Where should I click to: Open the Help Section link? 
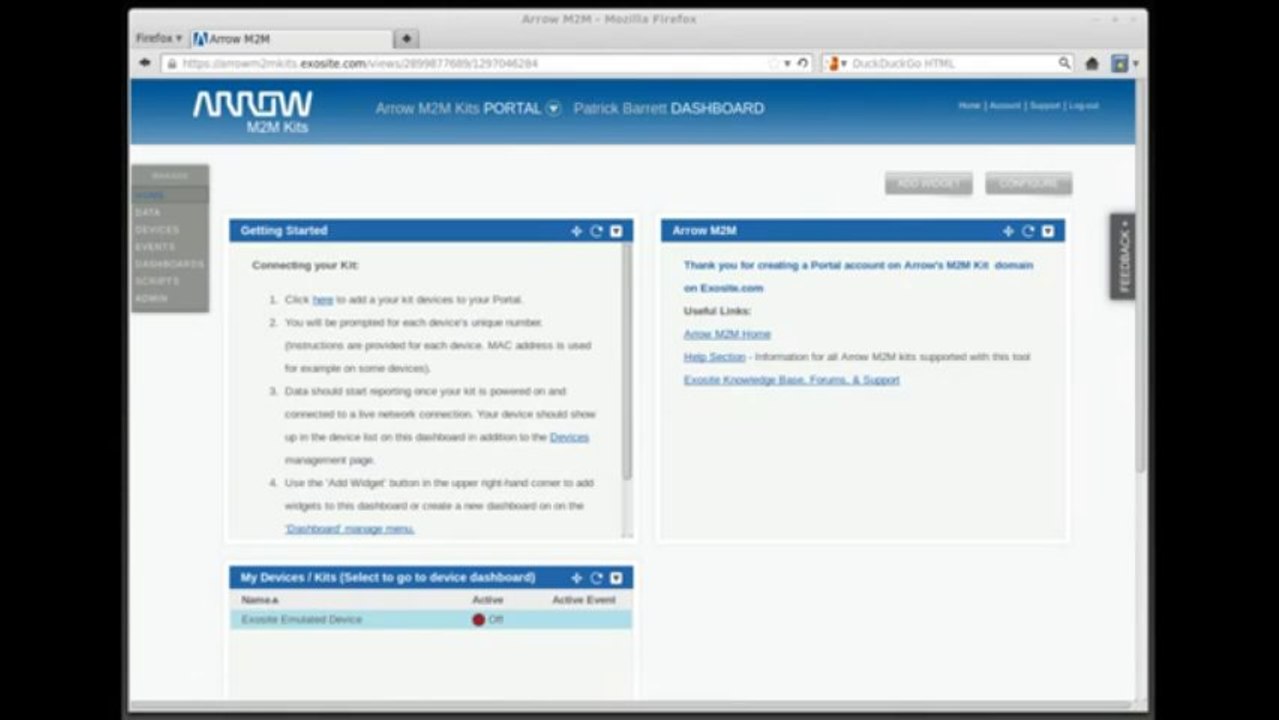click(714, 357)
